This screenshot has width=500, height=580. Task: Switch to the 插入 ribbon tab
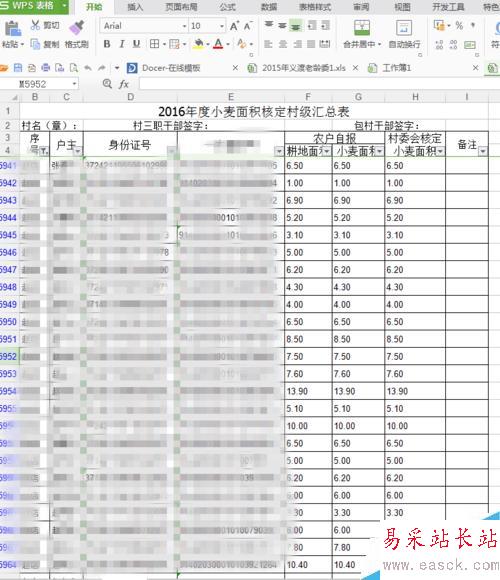[x=135, y=7]
